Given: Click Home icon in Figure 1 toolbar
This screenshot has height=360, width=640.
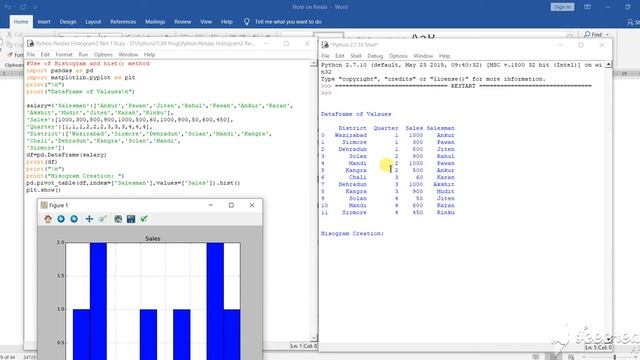Looking at the screenshot, I should (48, 219).
